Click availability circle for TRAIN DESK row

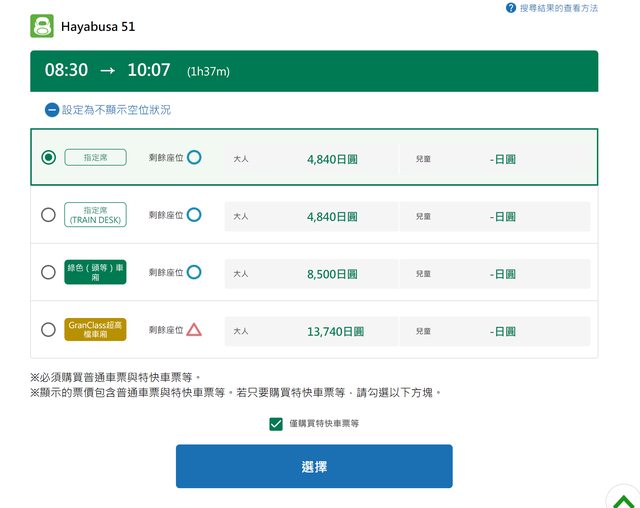194,215
